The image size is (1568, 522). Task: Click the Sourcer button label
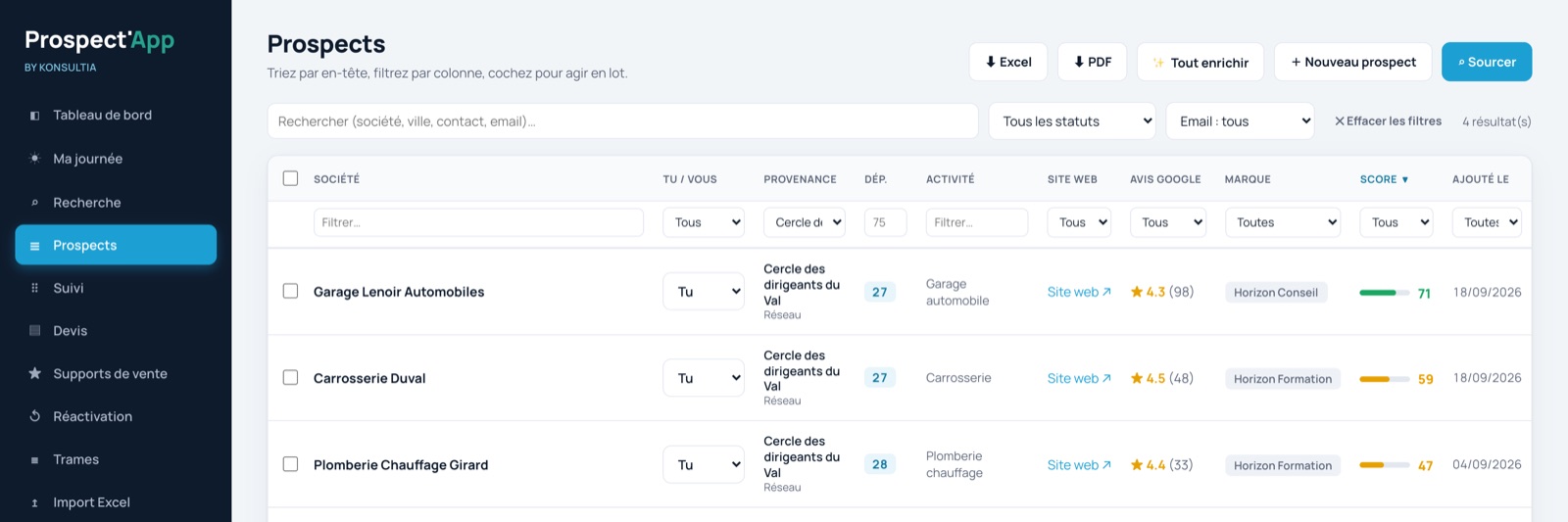coord(1492,62)
